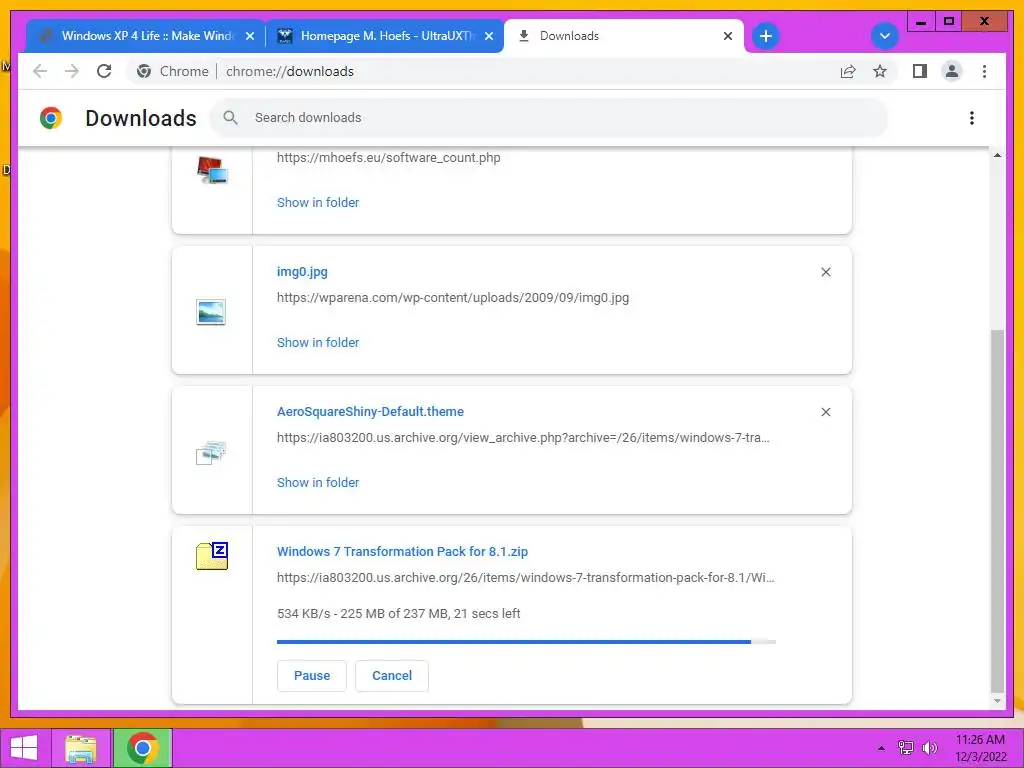Viewport: 1024px width, 768px height.
Task: Open Windows 7 Transformation Pack for 8.1.zip link
Action: tap(402, 551)
